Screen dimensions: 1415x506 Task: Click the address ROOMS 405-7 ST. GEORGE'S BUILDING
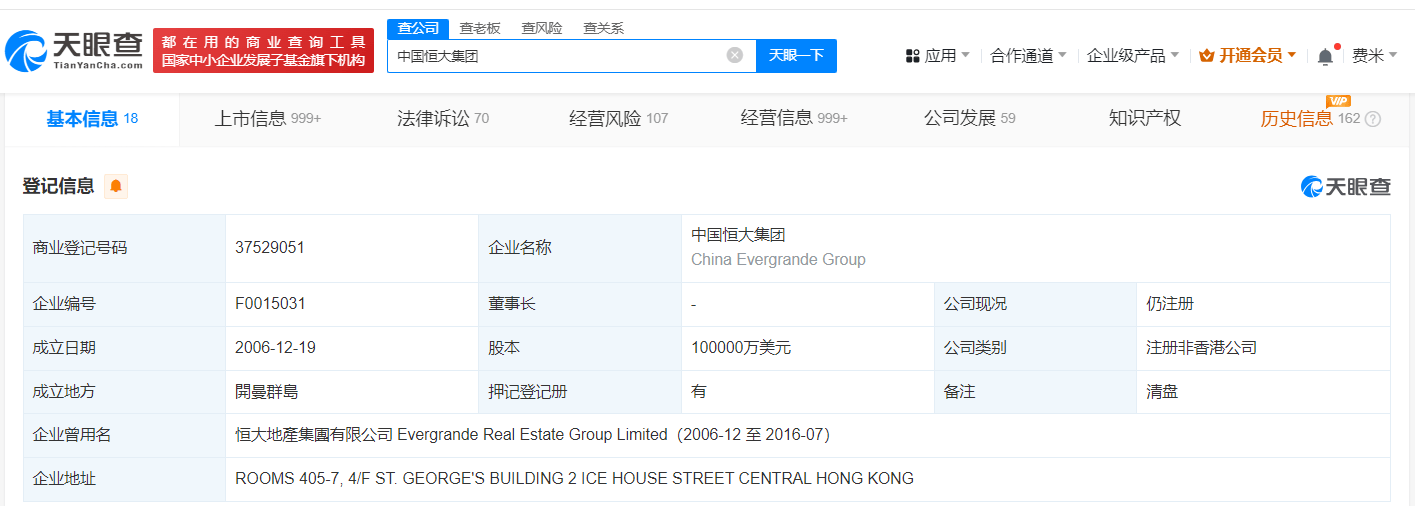coord(574,479)
